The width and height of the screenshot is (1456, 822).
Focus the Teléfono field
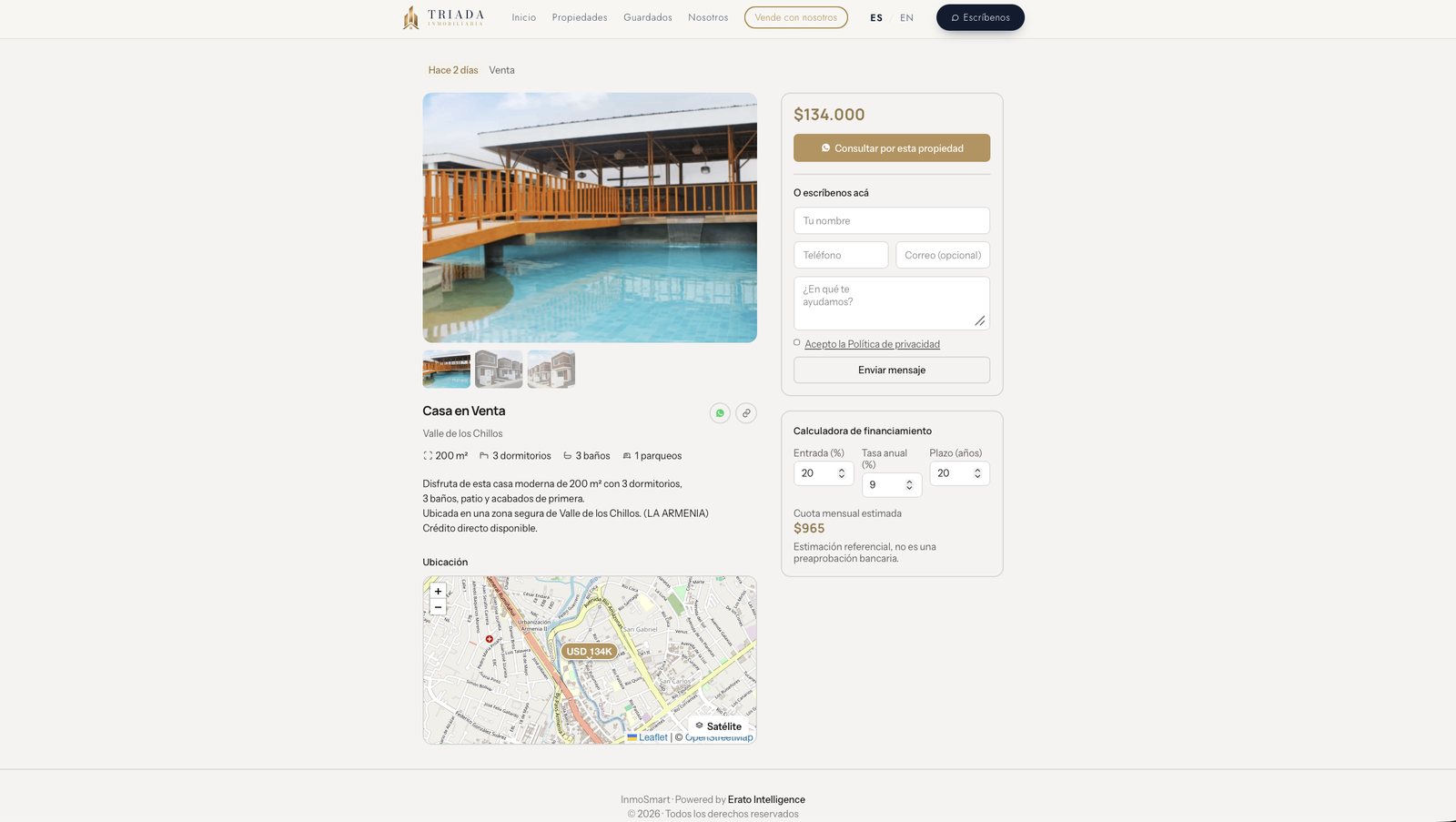coord(841,255)
